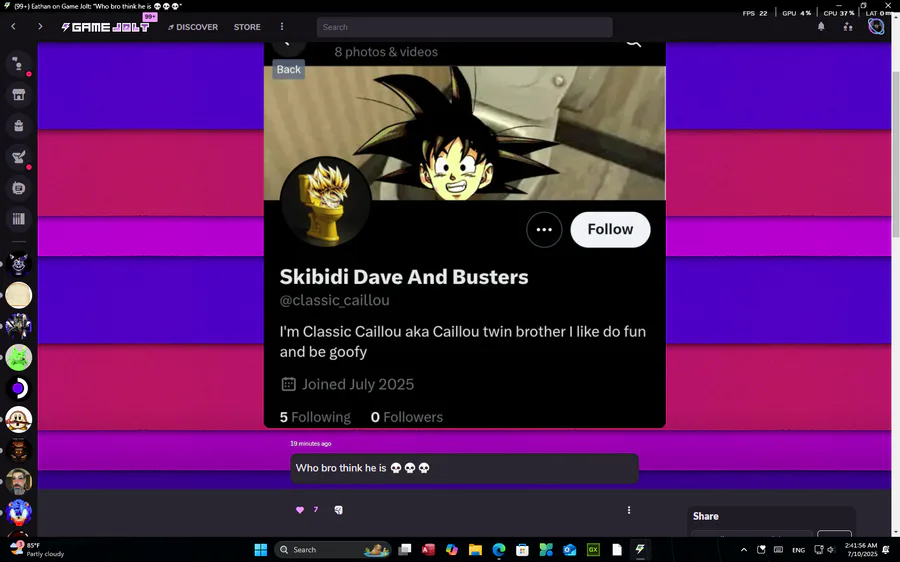Click the 19 minutes ago timestamp

point(311,443)
